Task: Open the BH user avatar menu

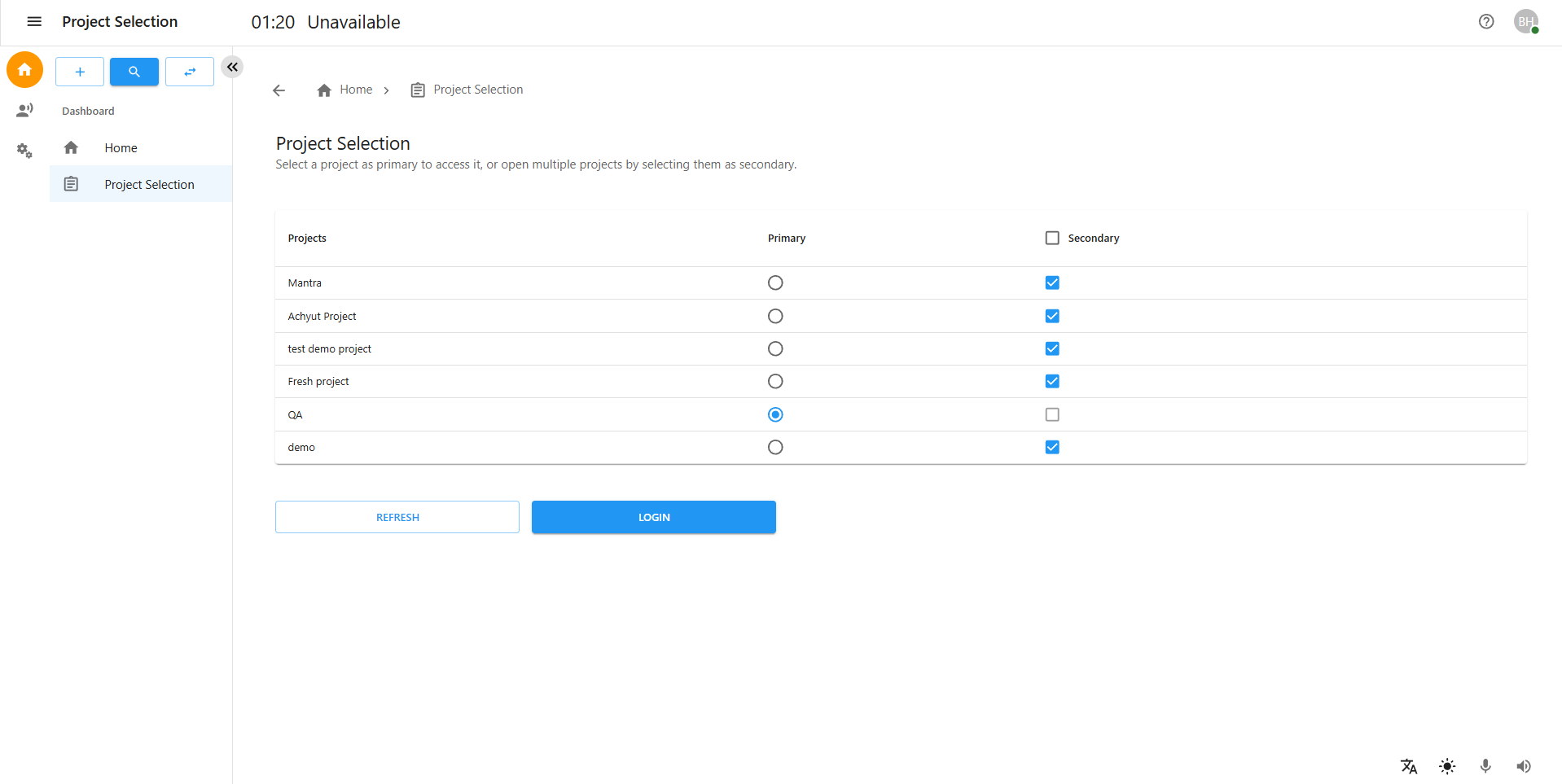Action: [1525, 22]
